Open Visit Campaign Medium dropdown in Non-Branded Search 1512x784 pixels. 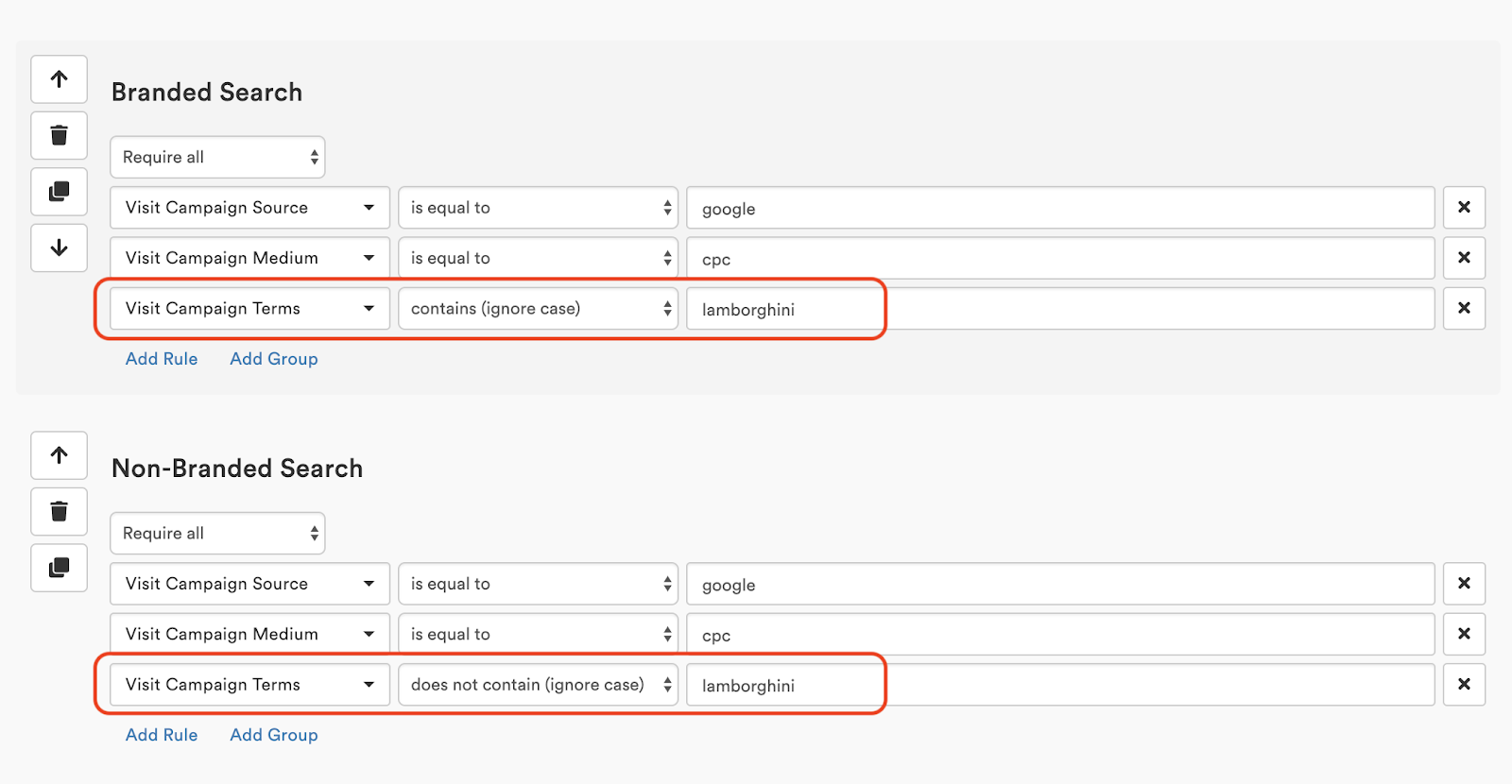point(250,634)
